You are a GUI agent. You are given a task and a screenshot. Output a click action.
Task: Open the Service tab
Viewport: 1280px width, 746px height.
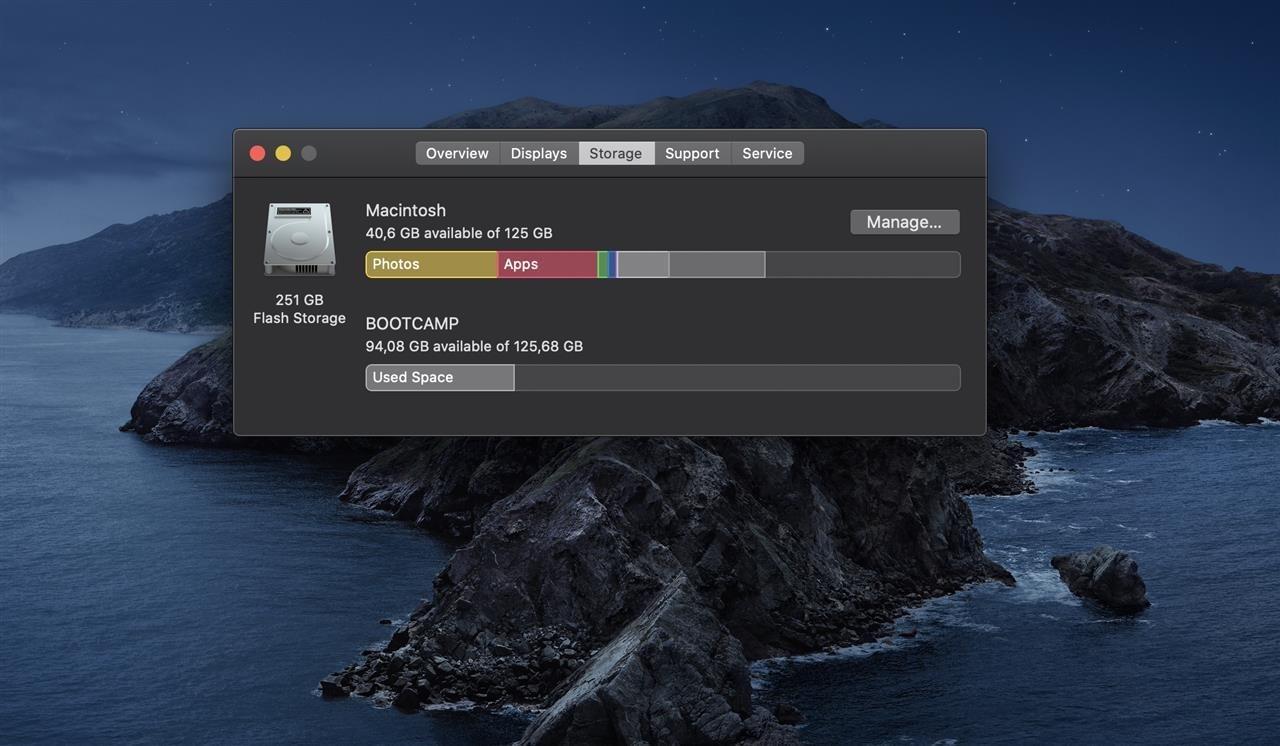pos(767,153)
